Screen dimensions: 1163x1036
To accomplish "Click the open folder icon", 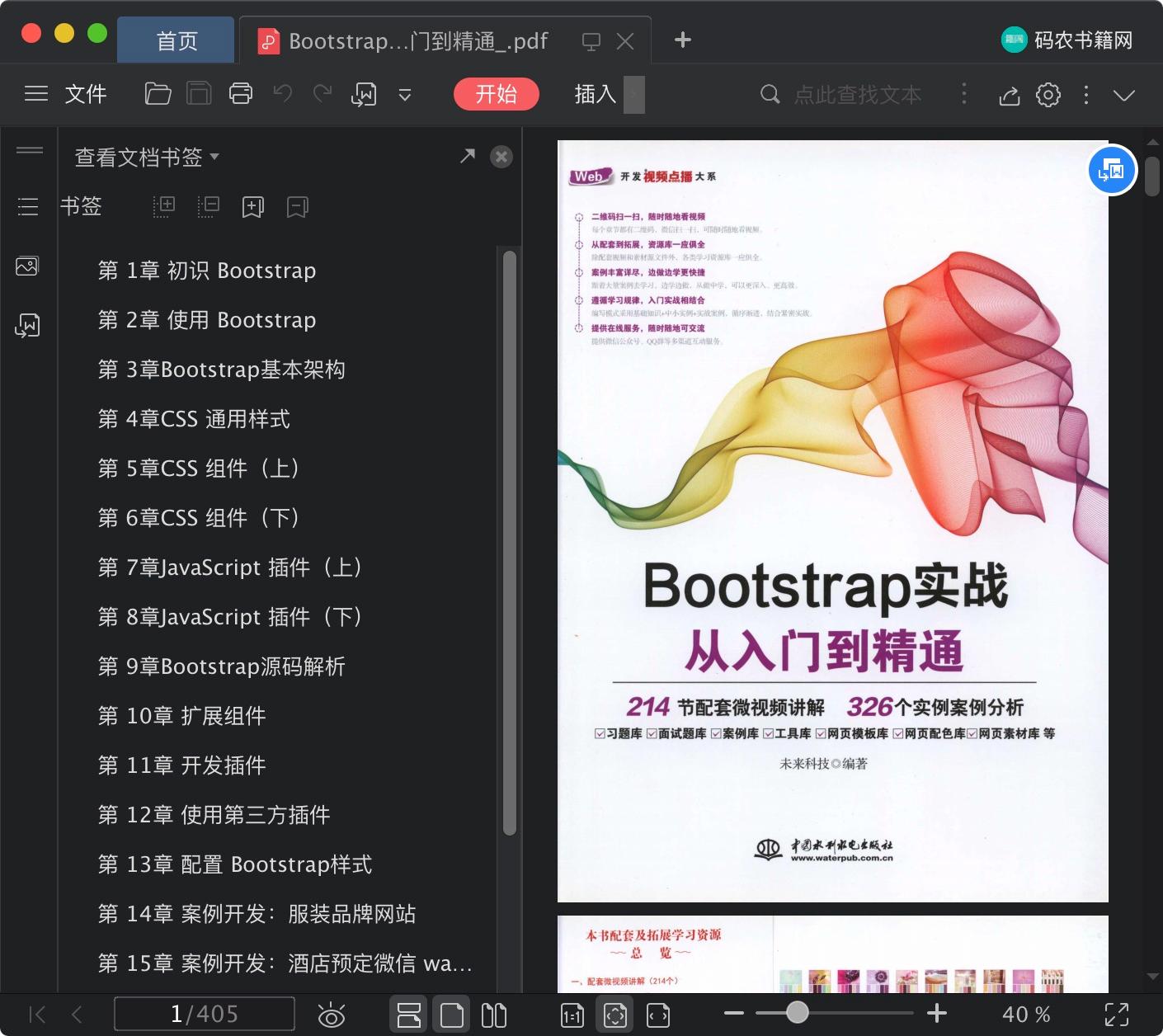I will pyautogui.click(x=158, y=94).
